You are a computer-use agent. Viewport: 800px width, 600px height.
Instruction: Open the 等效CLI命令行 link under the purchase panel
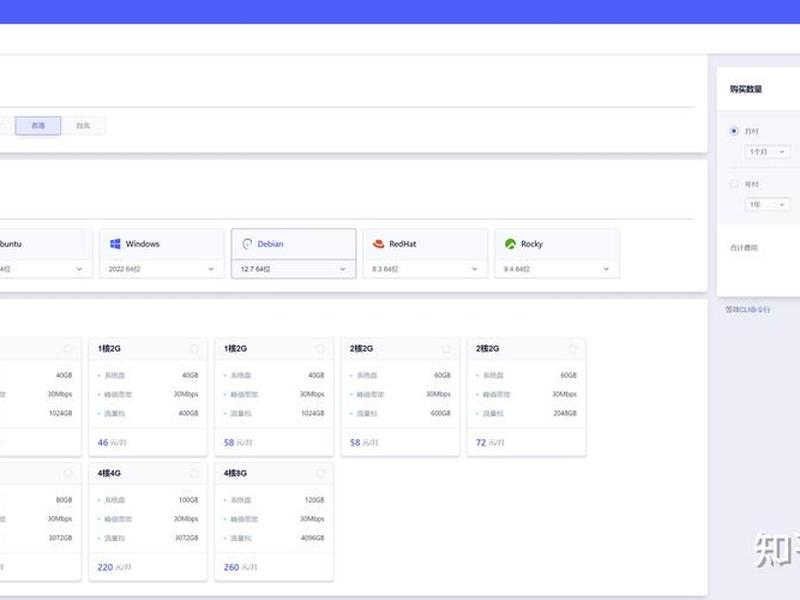tap(747, 310)
